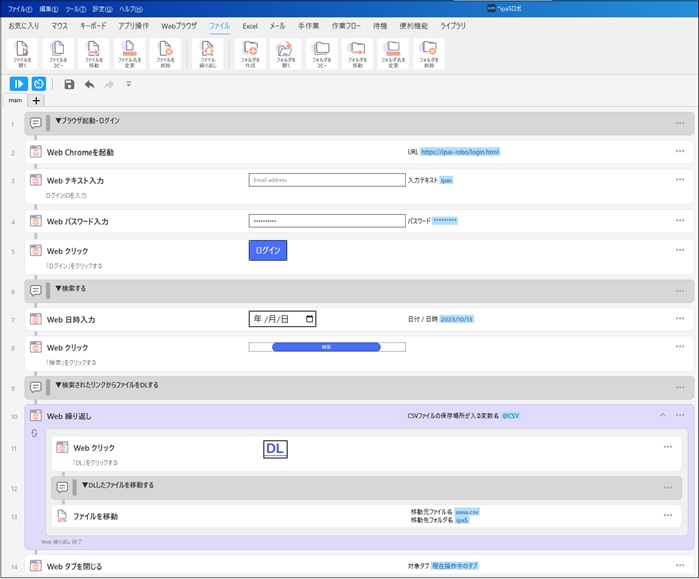Open the blue clock scheduler button
This screenshot has height=579, width=699.
39,84
